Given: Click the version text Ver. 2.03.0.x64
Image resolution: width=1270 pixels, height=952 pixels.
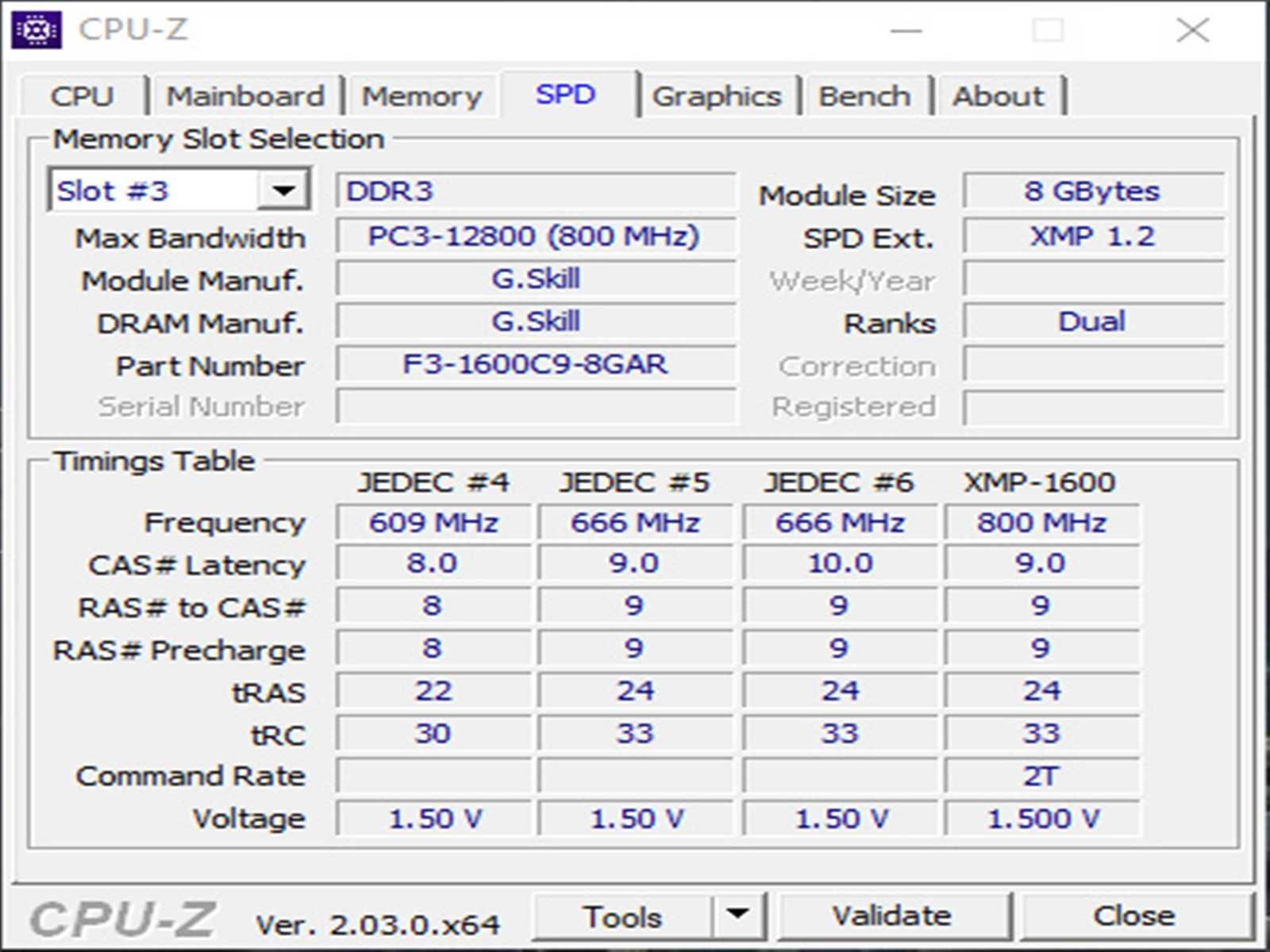Looking at the screenshot, I should [x=378, y=924].
